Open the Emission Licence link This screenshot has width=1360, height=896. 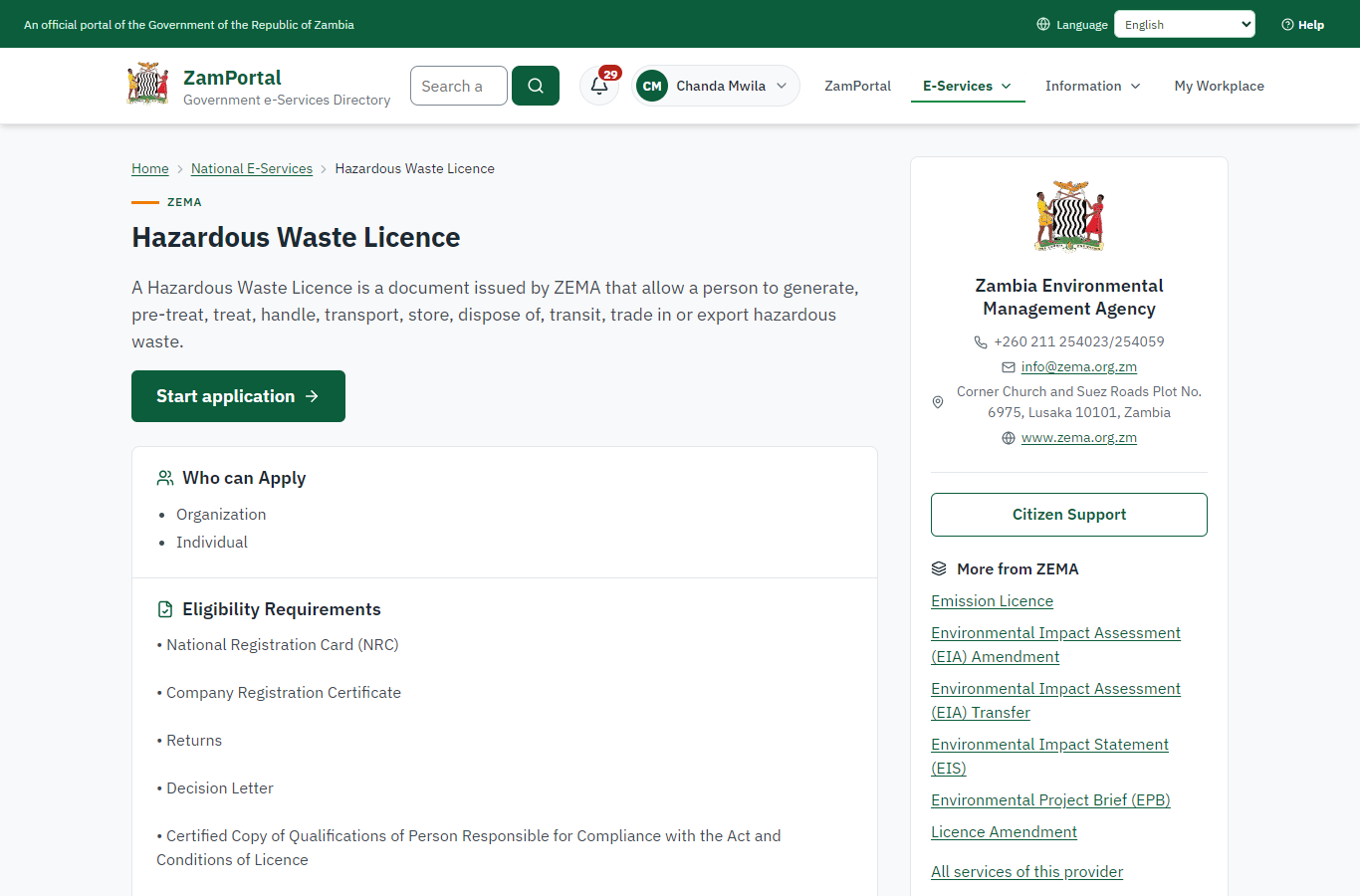point(993,601)
